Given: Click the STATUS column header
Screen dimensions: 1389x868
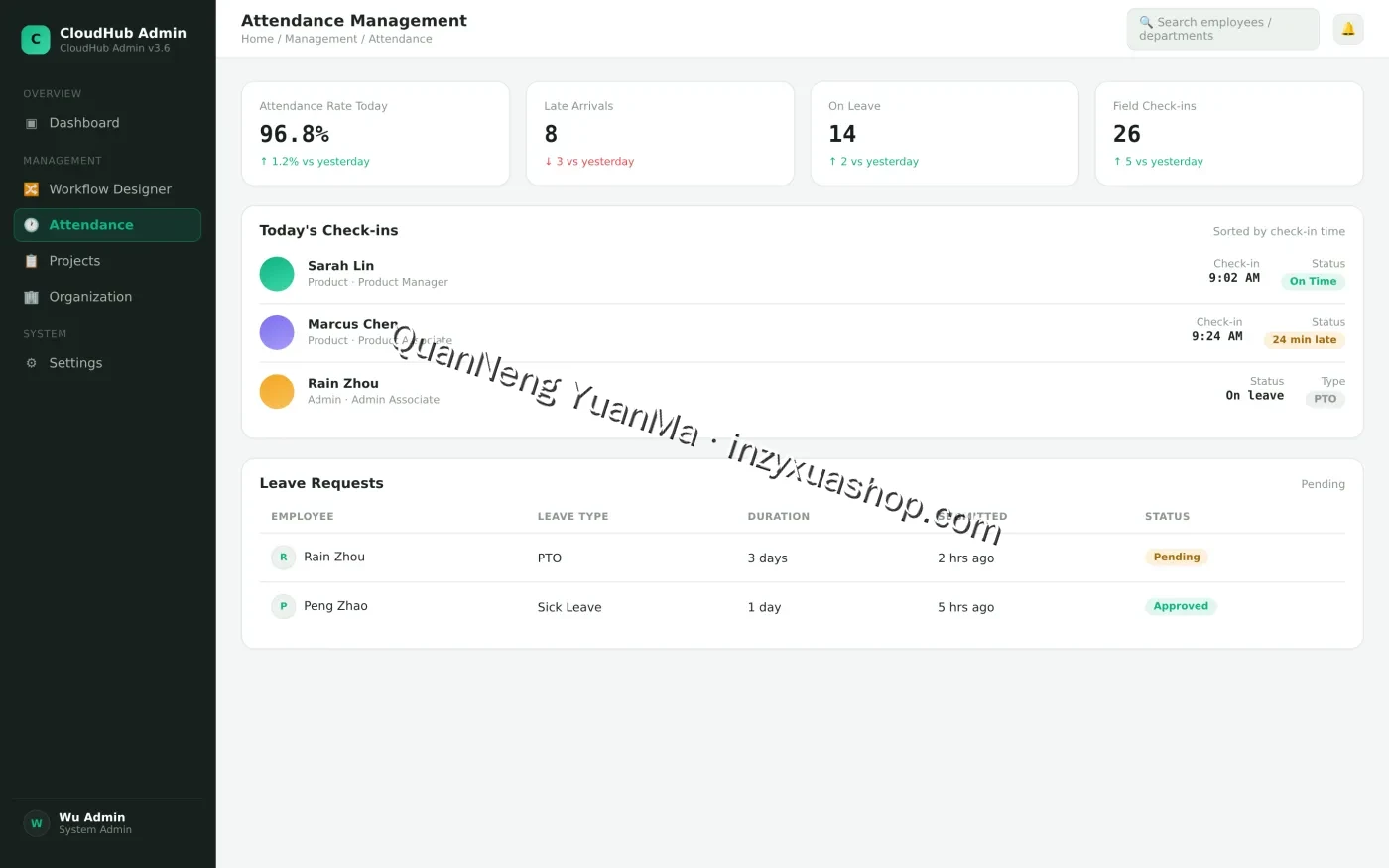Looking at the screenshot, I should pyautogui.click(x=1167, y=517).
